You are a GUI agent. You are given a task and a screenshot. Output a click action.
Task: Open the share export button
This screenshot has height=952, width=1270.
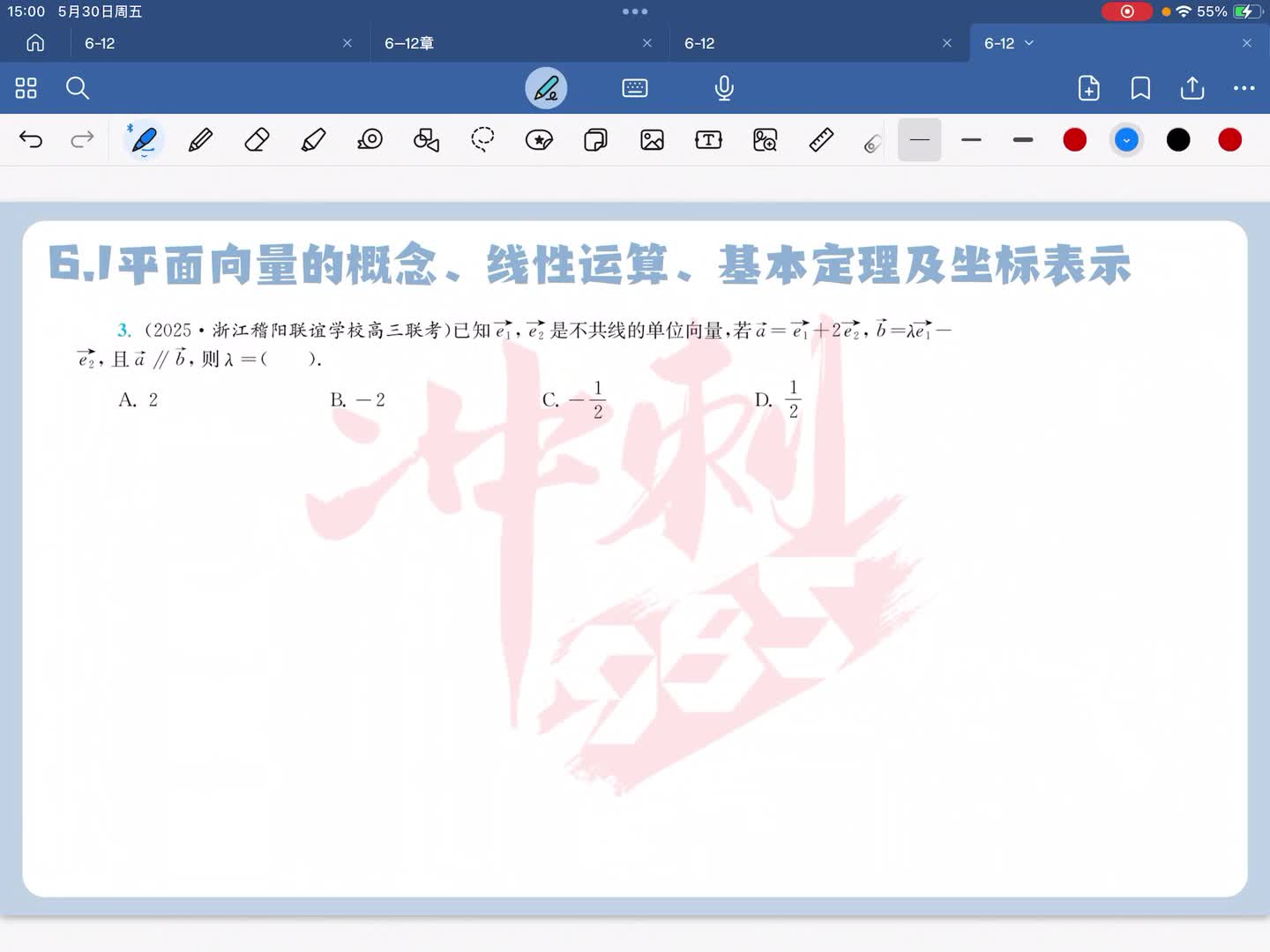click(x=1192, y=88)
